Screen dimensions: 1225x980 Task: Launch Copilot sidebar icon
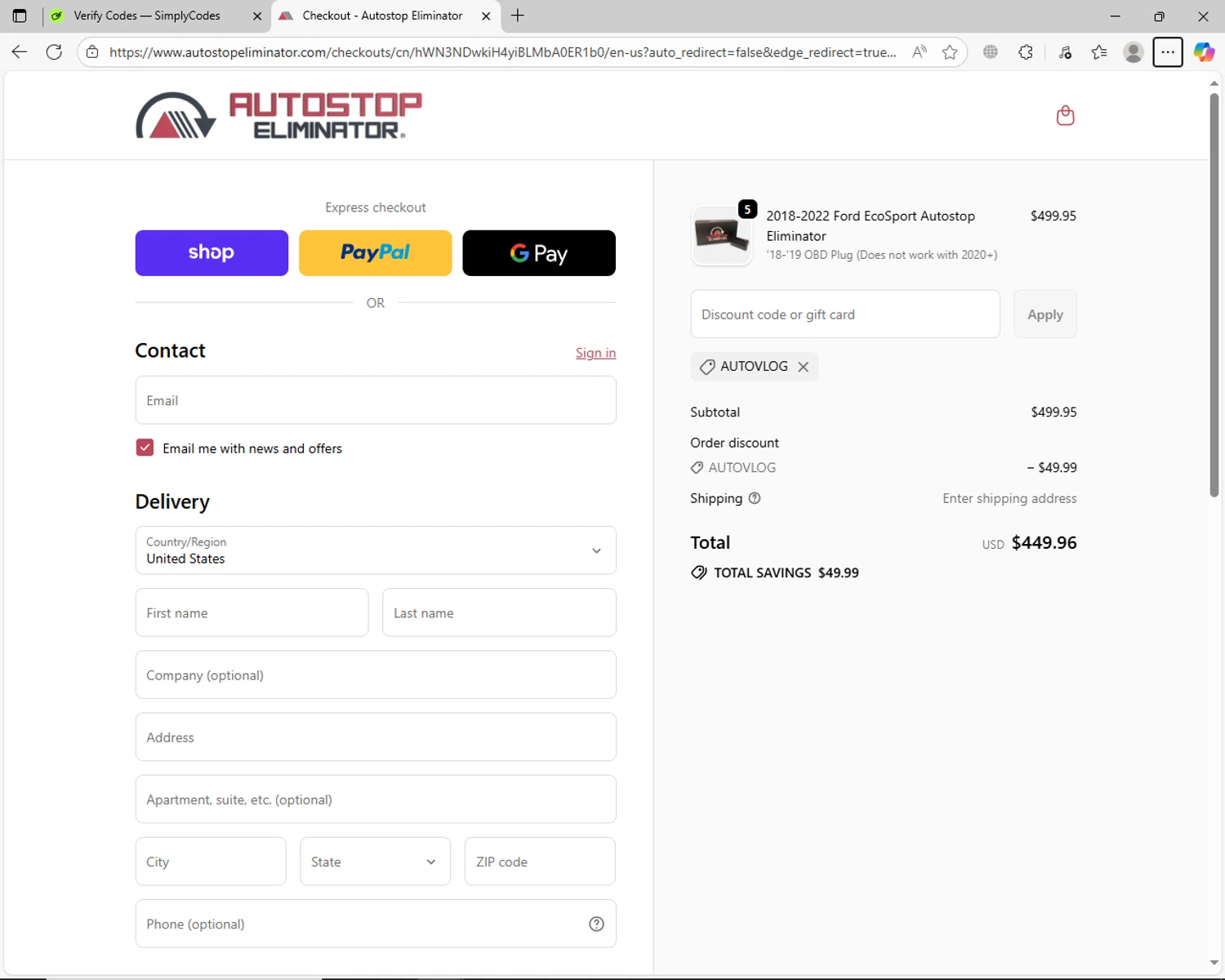click(1204, 52)
